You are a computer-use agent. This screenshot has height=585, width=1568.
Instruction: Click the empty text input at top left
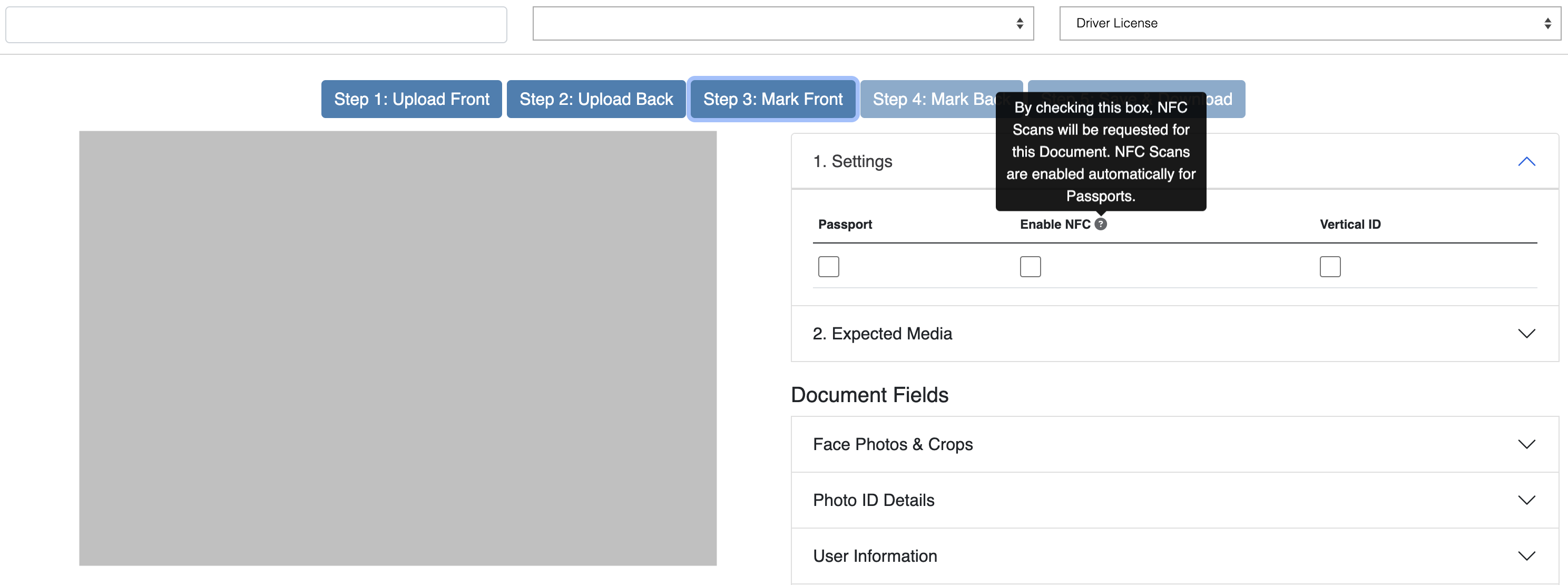tap(256, 25)
